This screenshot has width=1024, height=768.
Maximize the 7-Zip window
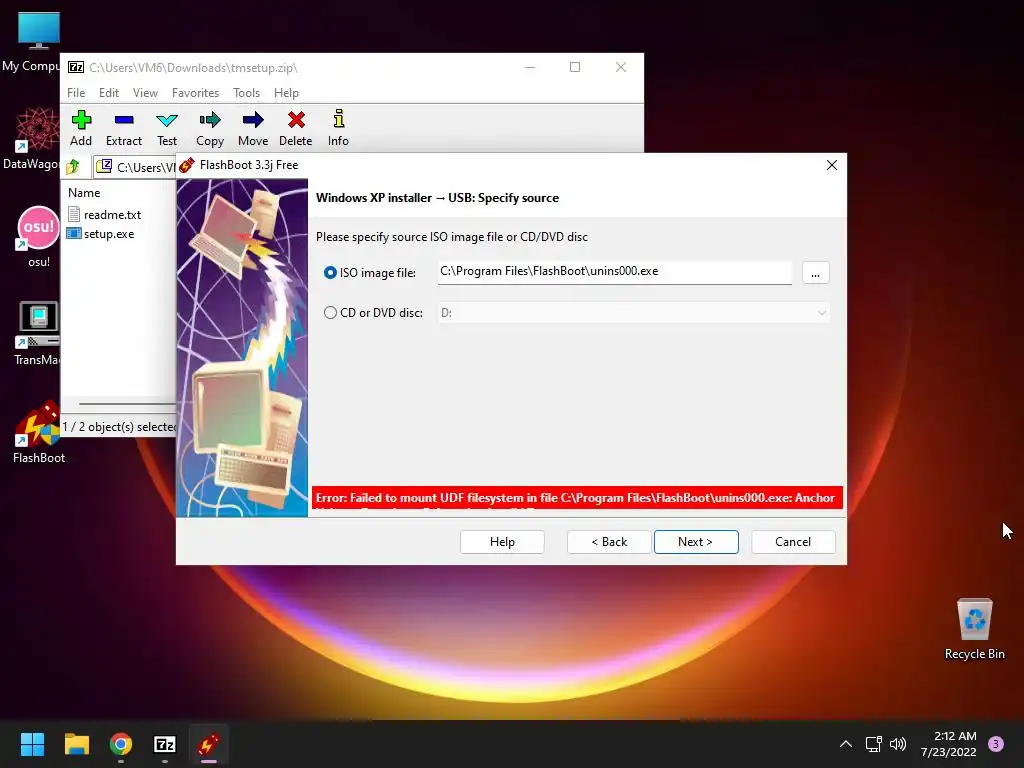coord(575,67)
